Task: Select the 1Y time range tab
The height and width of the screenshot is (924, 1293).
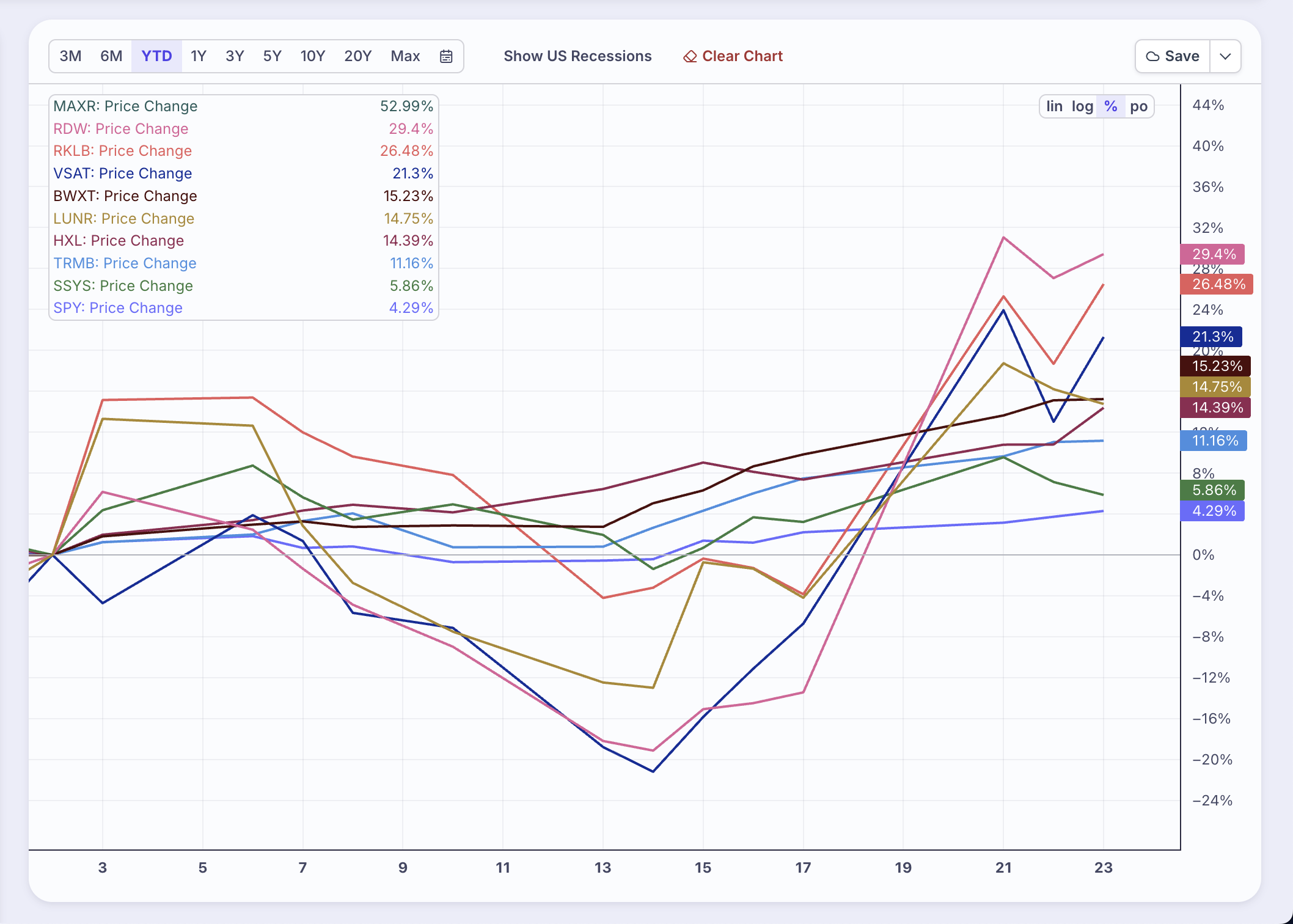Action: [x=198, y=56]
